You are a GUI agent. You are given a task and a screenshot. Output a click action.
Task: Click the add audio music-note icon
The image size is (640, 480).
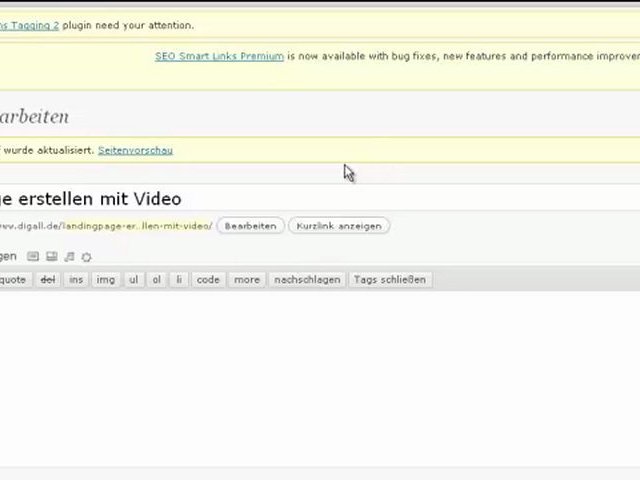pyautogui.click(x=69, y=257)
